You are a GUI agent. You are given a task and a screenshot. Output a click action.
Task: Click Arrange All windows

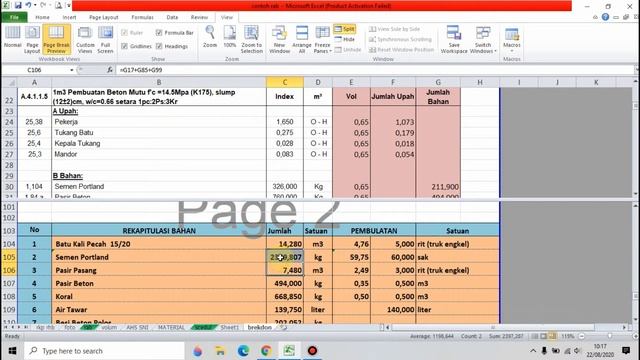(302, 40)
